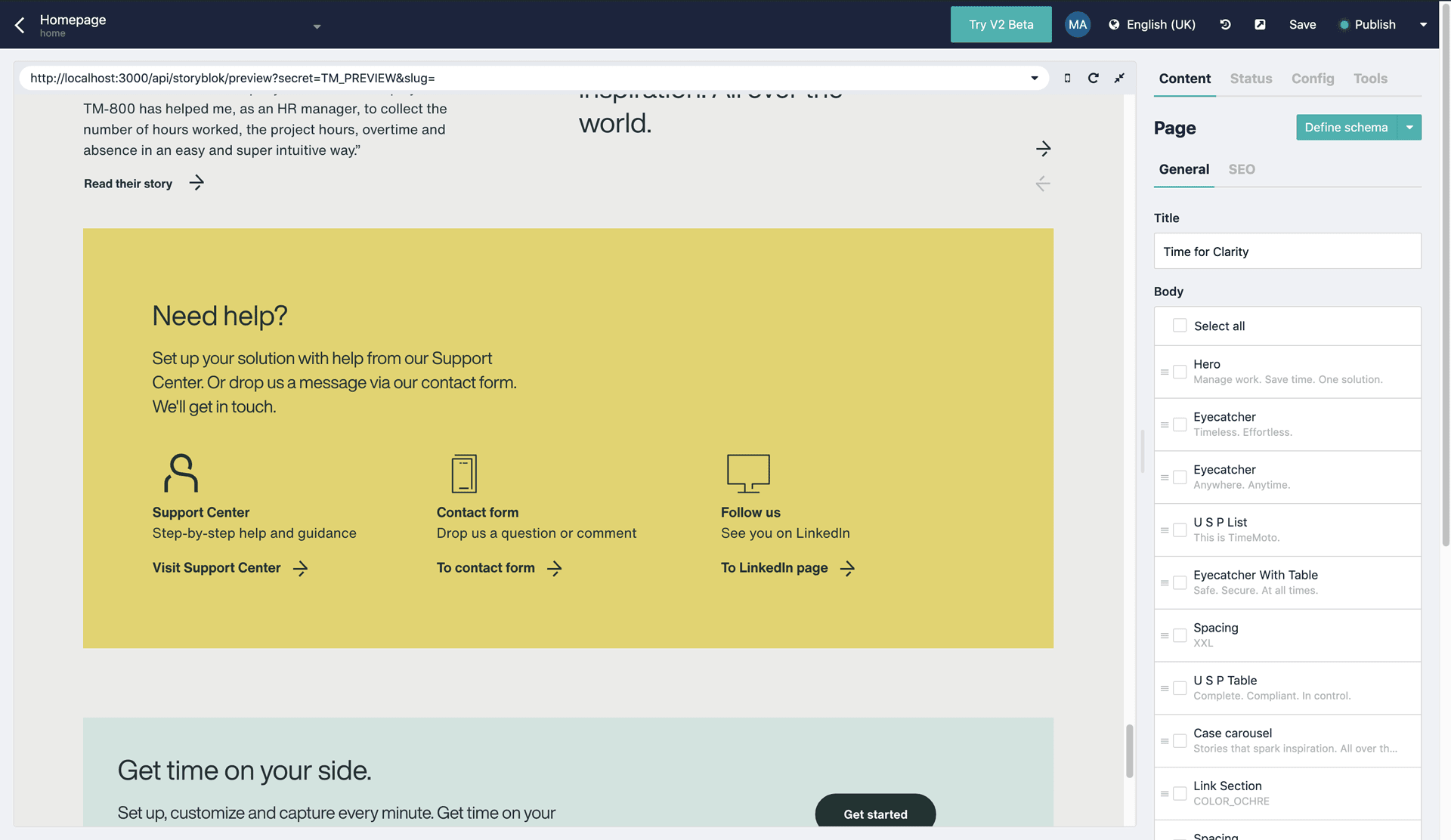Image resolution: width=1451 pixels, height=840 pixels.
Task: Click the Publish button
Action: 1367,24
